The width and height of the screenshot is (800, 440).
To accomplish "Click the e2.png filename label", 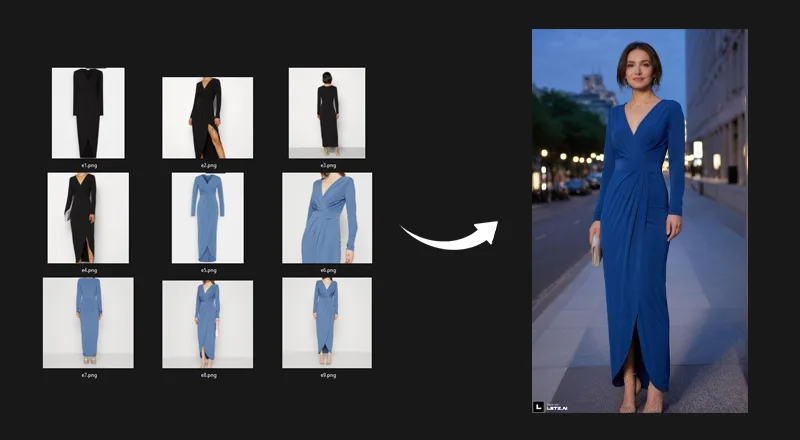I will point(208,165).
